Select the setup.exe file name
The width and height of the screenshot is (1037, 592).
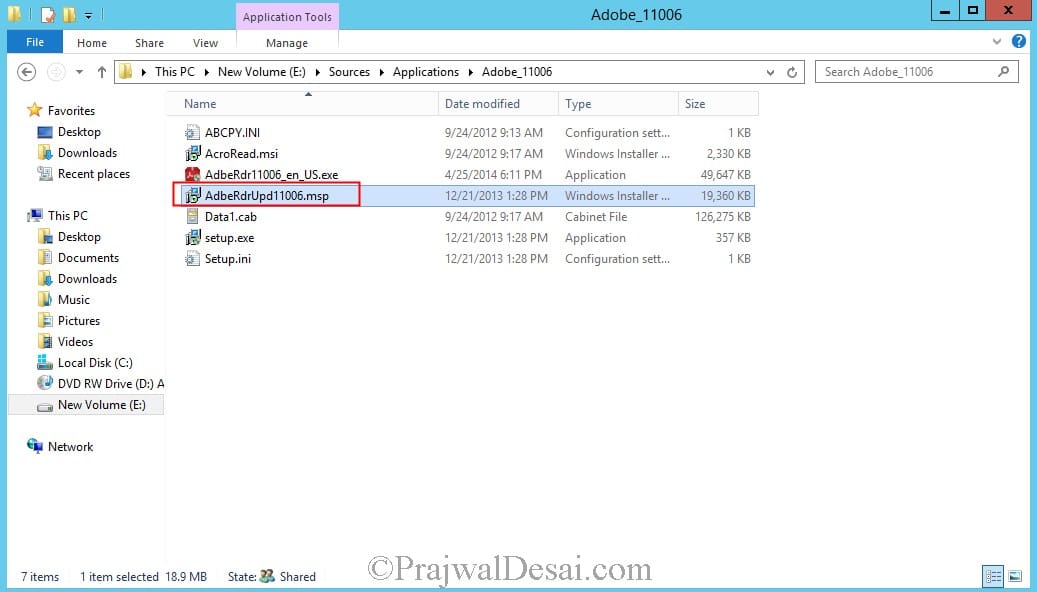pos(229,238)
